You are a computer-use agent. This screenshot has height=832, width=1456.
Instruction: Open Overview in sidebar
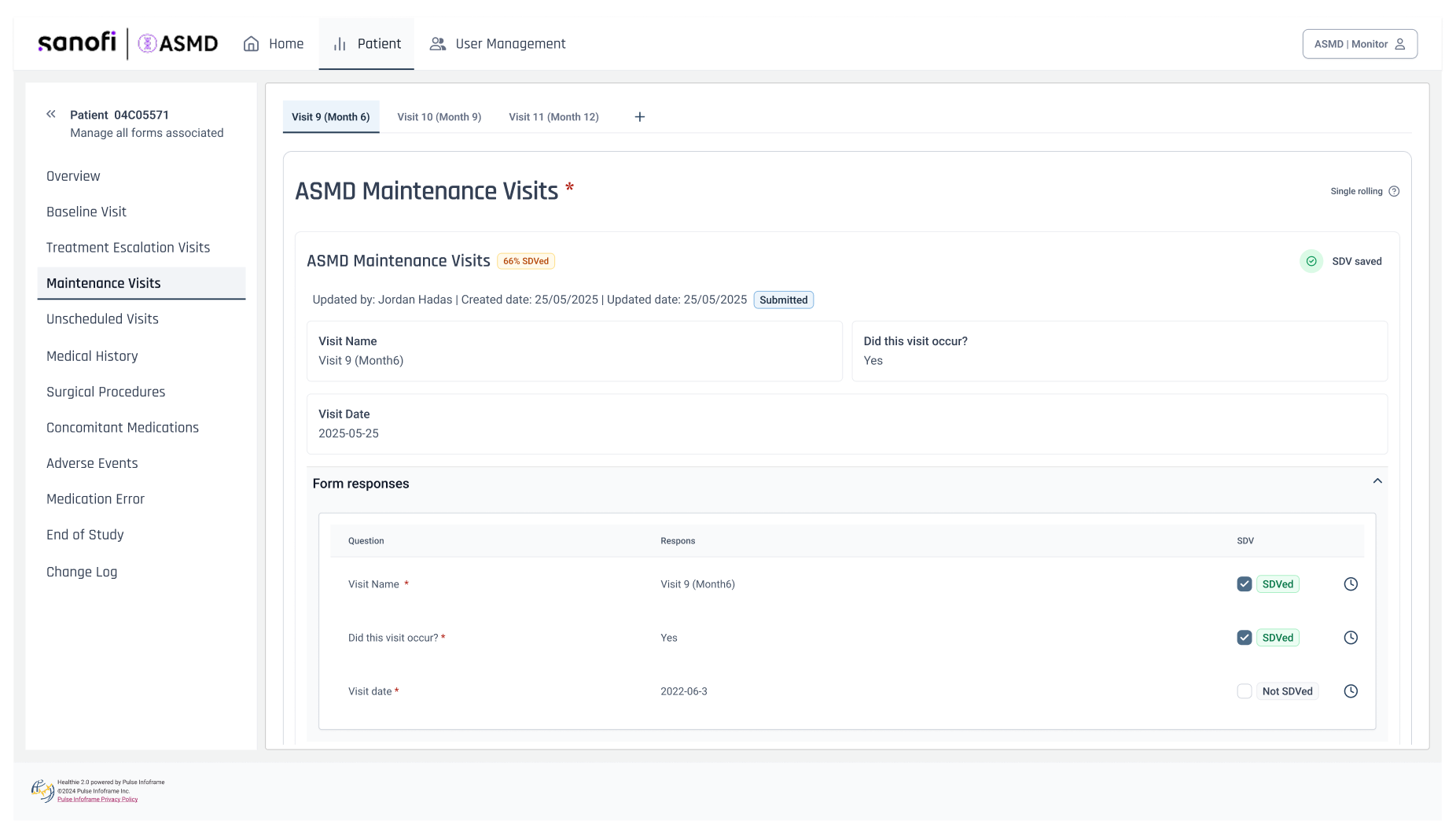pyautogui.click(x=73, y=176)
